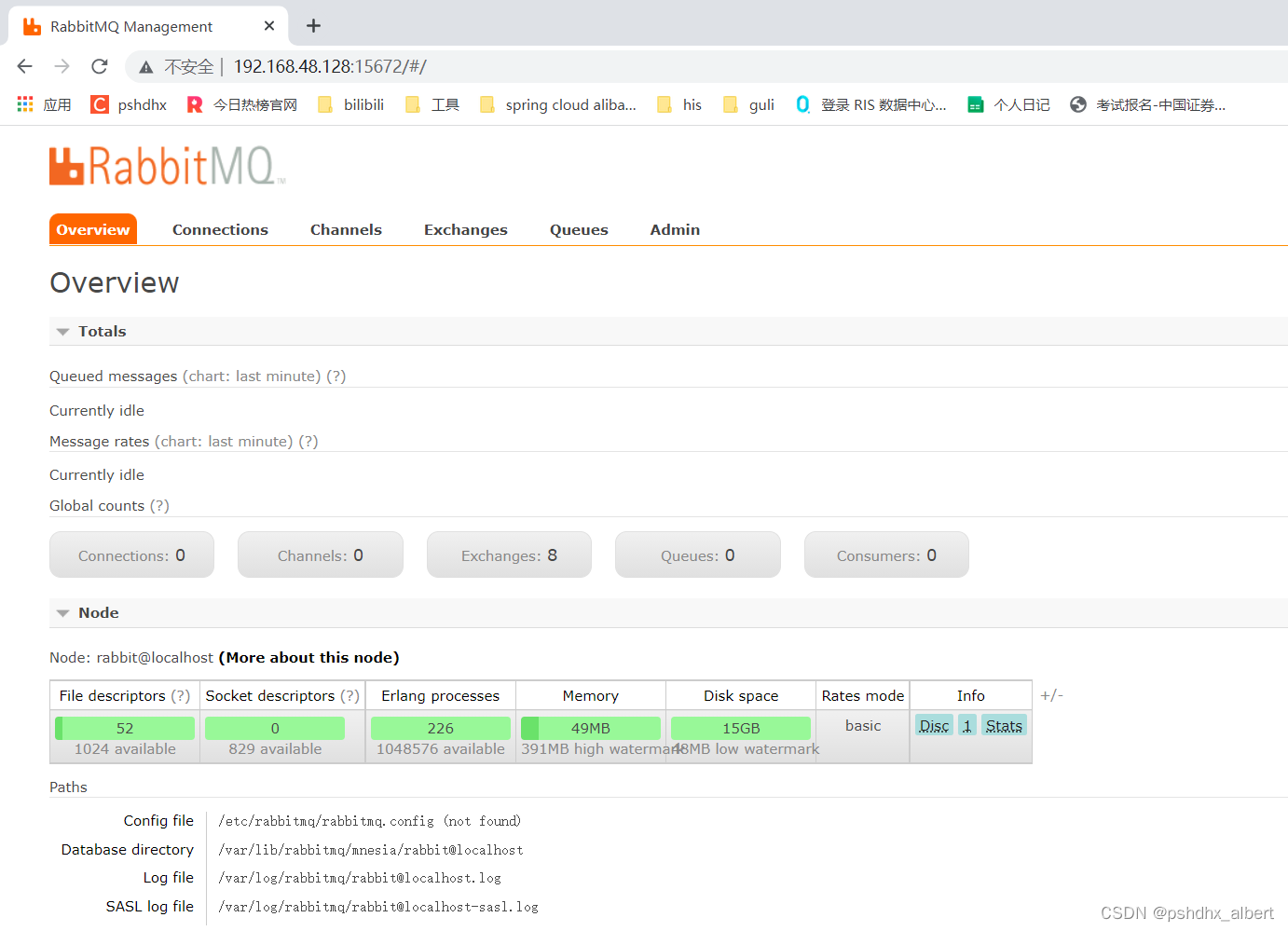Open the 个人日记 bookmark

tap(1009, 104)
